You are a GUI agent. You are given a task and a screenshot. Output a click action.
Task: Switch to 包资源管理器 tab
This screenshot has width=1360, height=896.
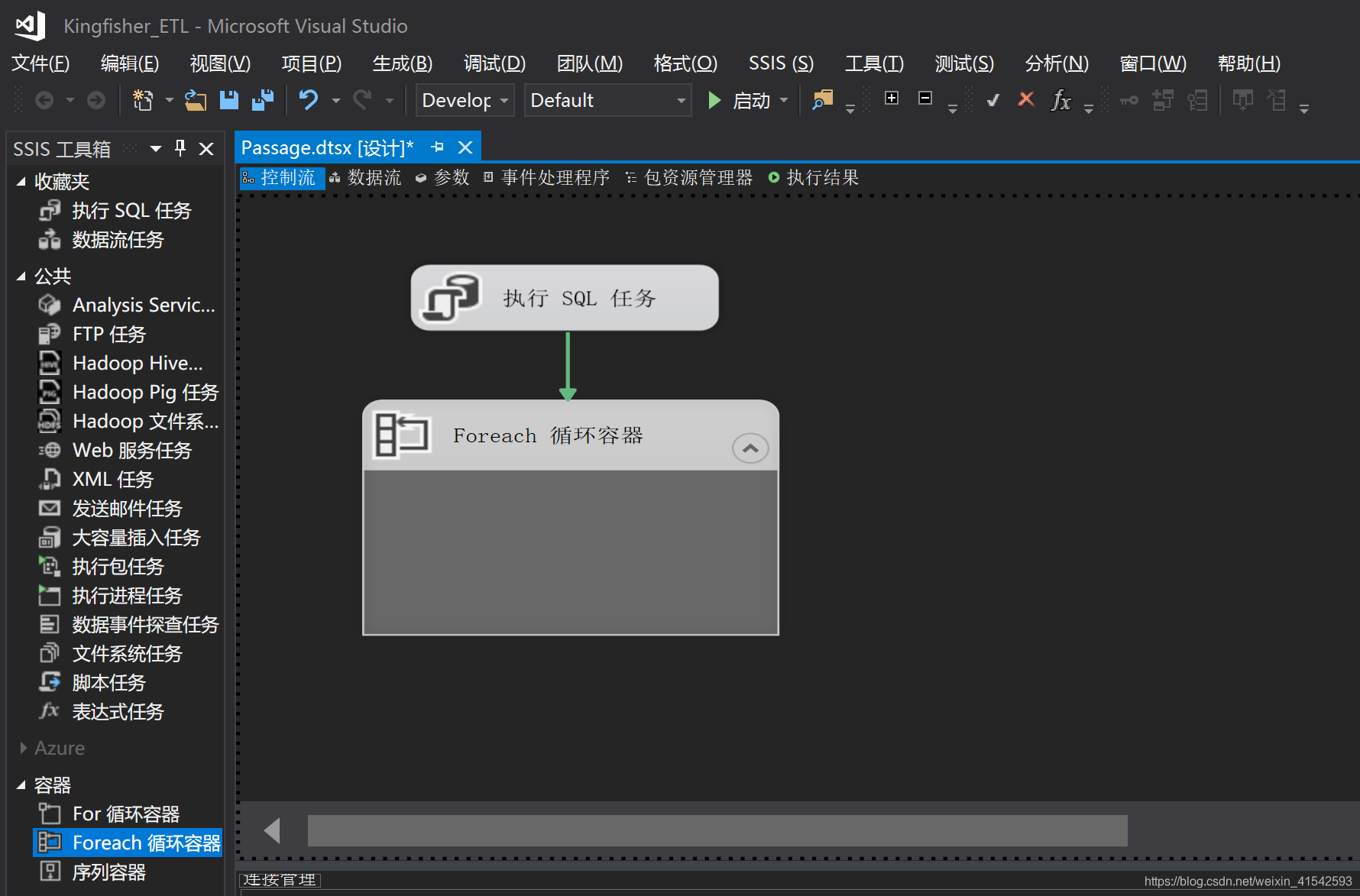click(689, 178)
